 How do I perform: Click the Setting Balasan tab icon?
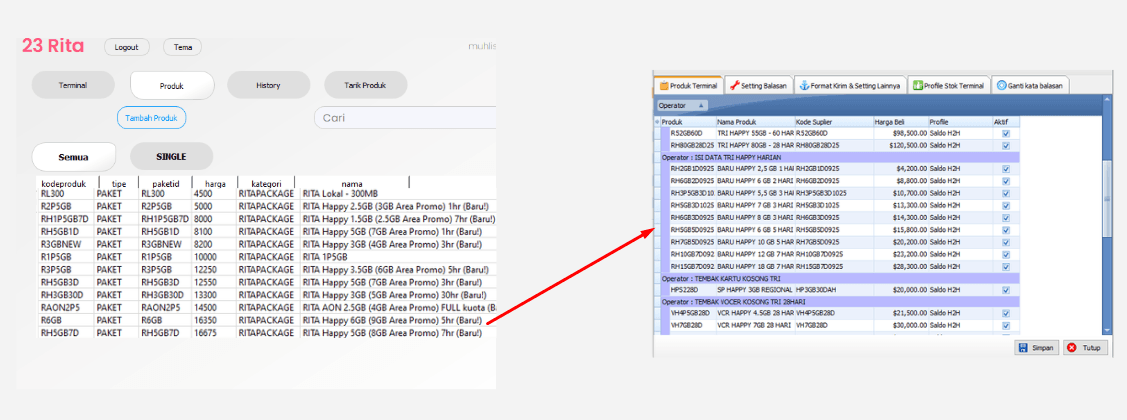[734, 86]
